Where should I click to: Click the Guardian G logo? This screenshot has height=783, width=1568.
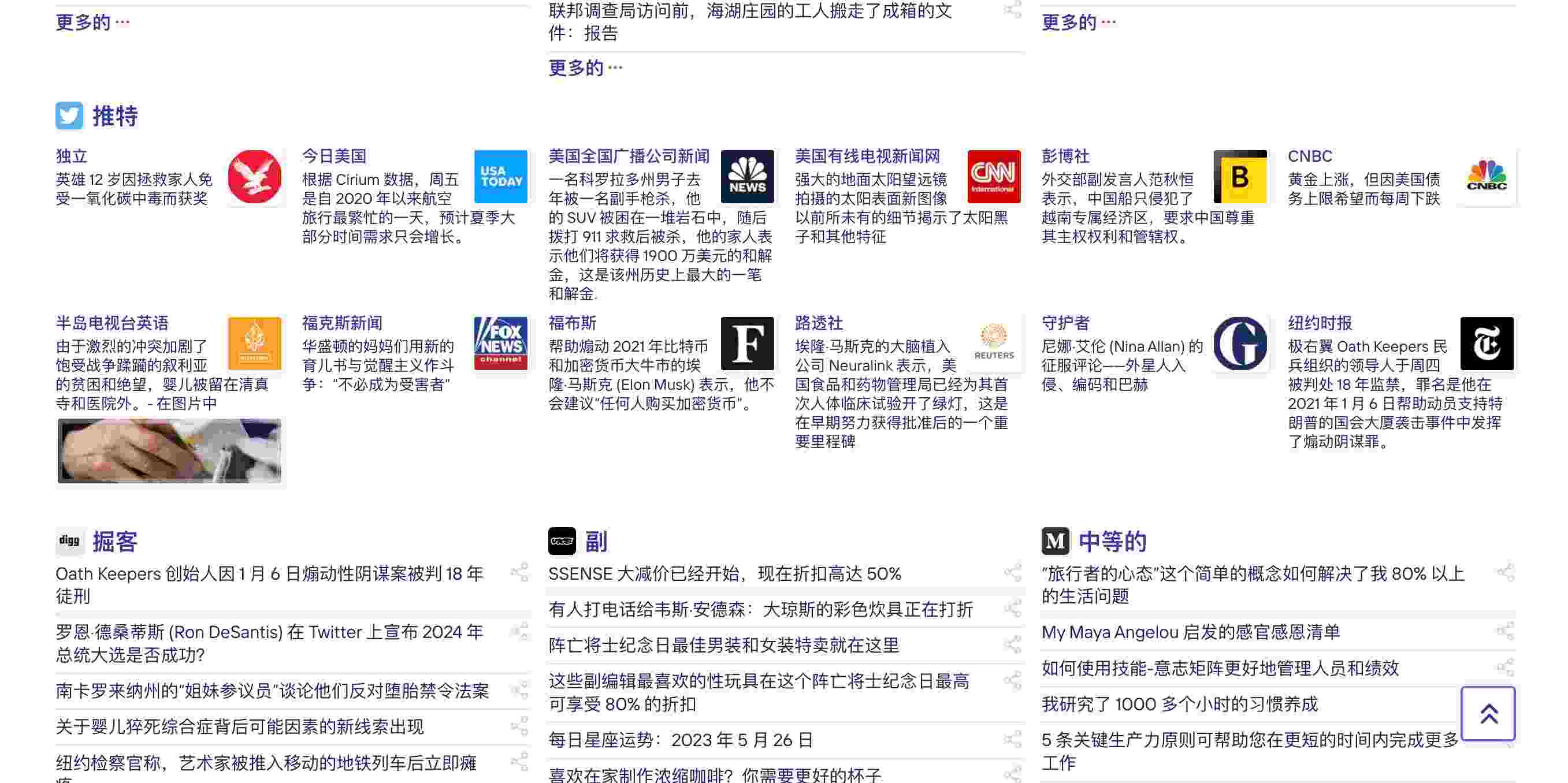(x=1240, y=344)
